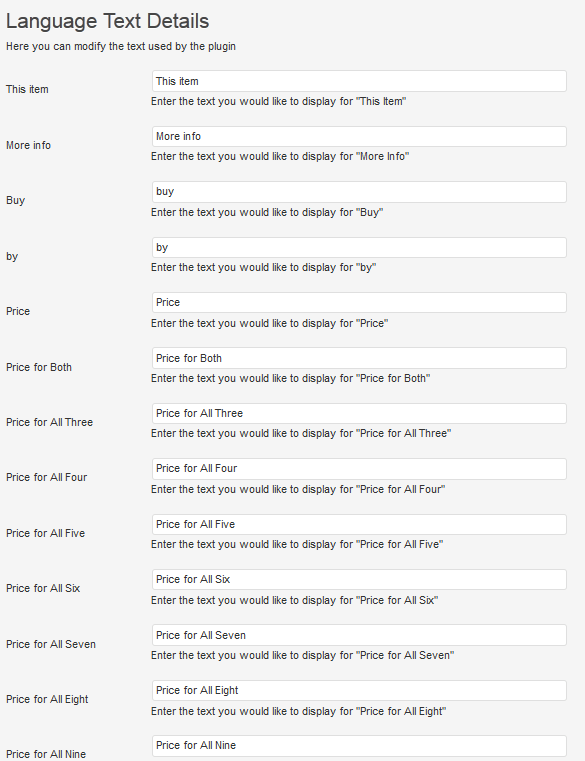Click the "Price for All Seven" row label
The height and width of the screenshot is (761, 585).
tap(51, 645)
